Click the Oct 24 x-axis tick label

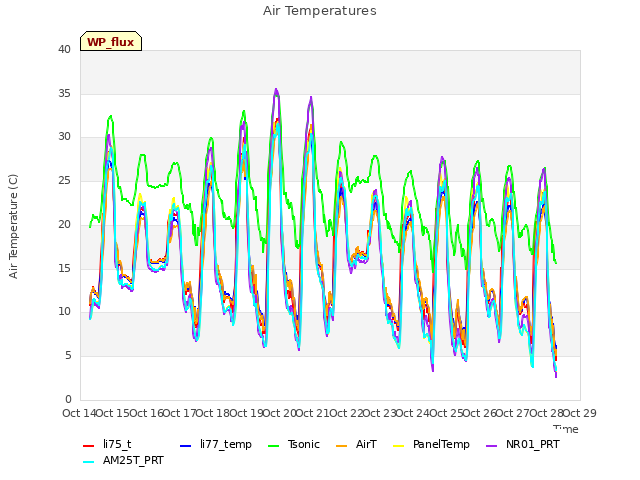coord(413,413)
